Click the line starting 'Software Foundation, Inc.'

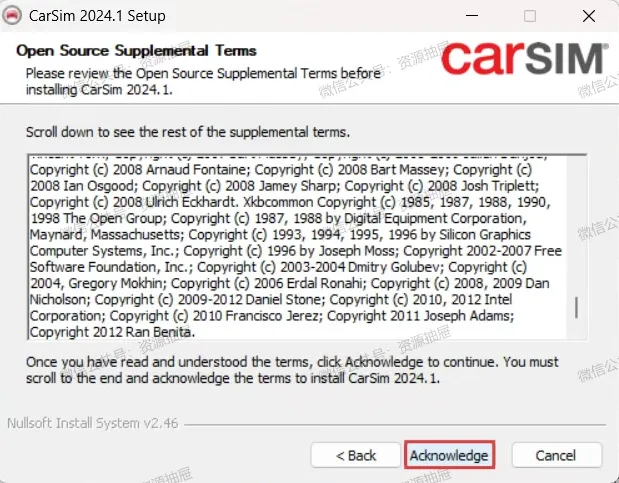tap(278, 267)
